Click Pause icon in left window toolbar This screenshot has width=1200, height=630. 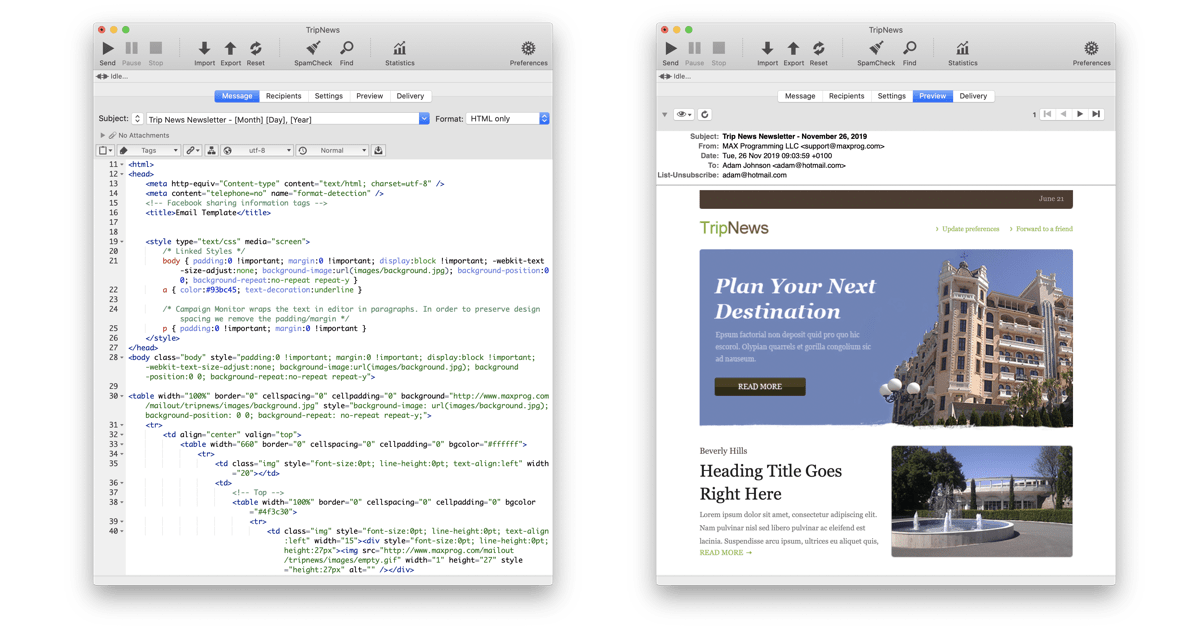[x=132, y=48]
